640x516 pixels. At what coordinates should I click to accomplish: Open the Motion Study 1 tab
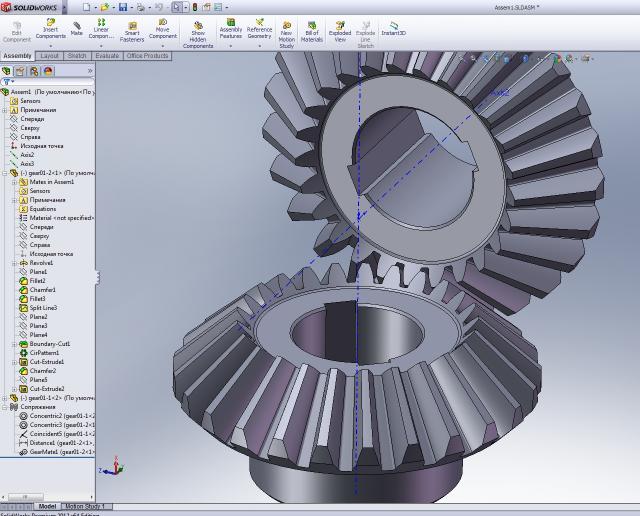[84, 507]
